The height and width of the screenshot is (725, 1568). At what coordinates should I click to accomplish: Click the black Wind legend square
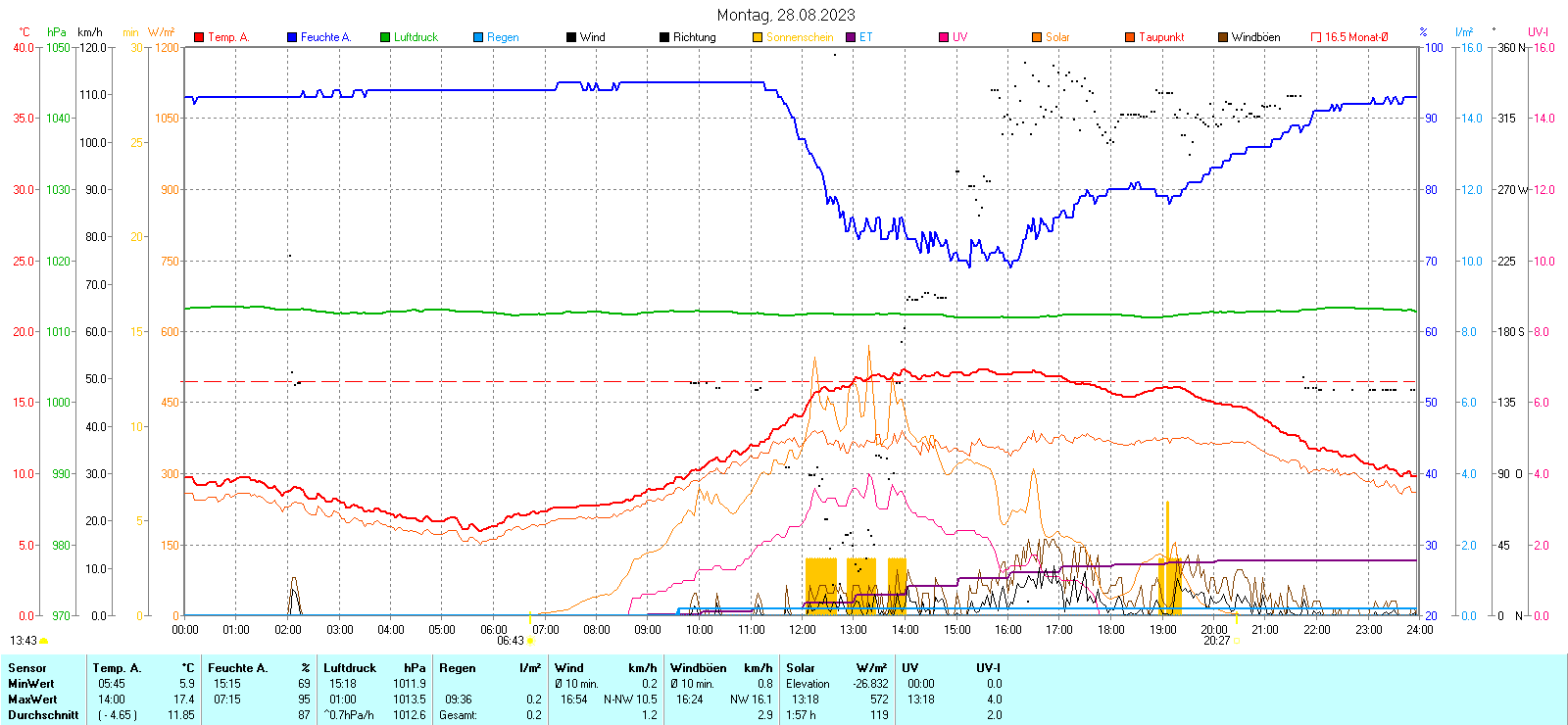point(571,37)
